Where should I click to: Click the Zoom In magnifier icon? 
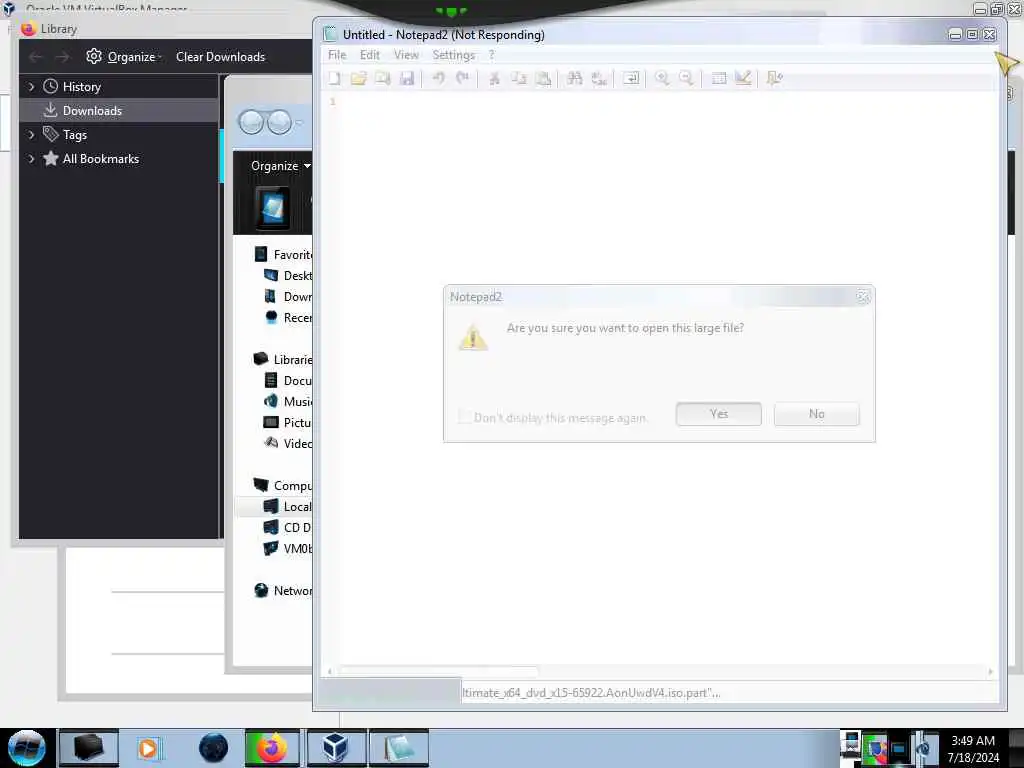(x=662, y=78)
